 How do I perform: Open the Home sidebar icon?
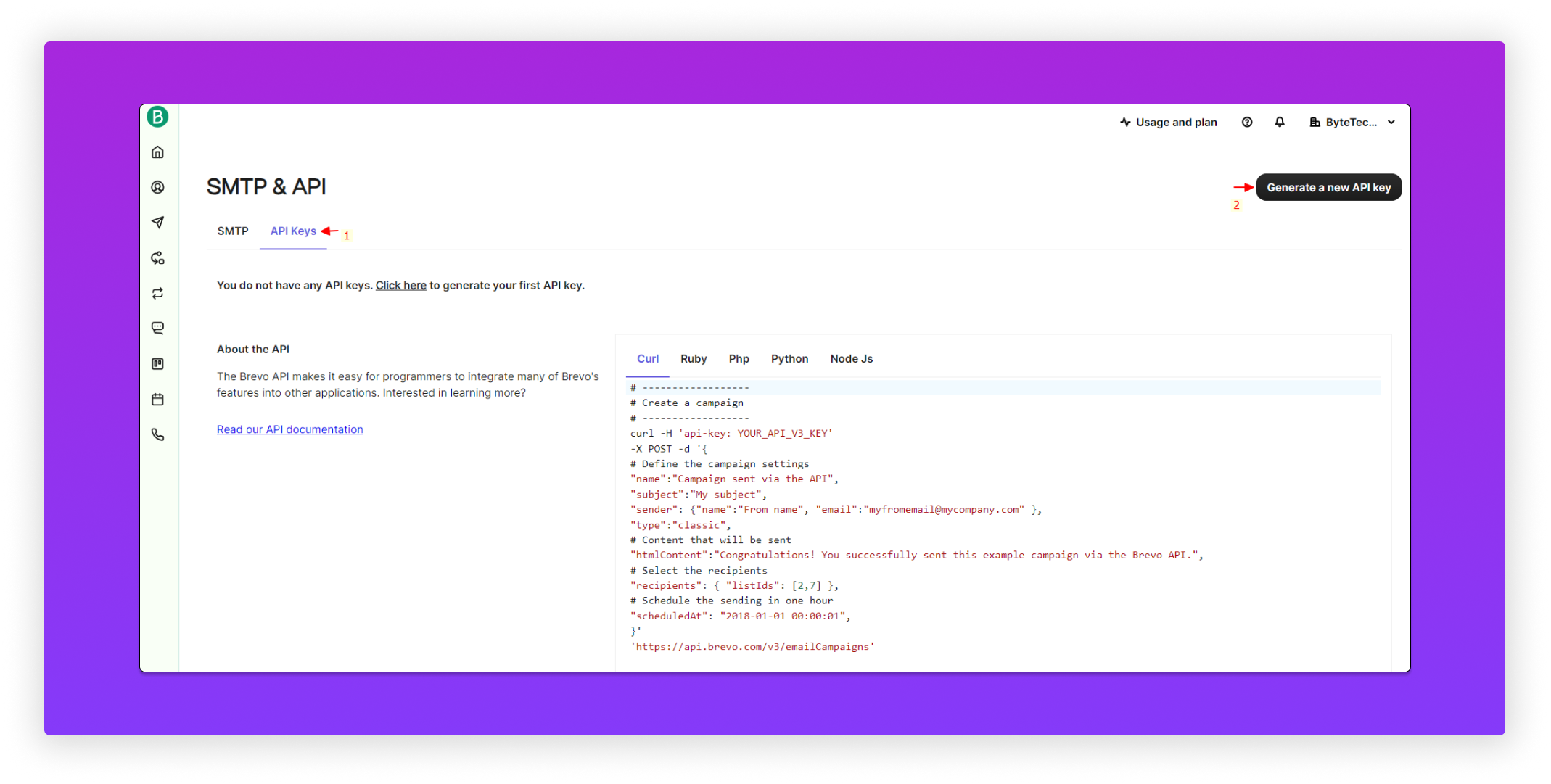click(x=157, y=152)
